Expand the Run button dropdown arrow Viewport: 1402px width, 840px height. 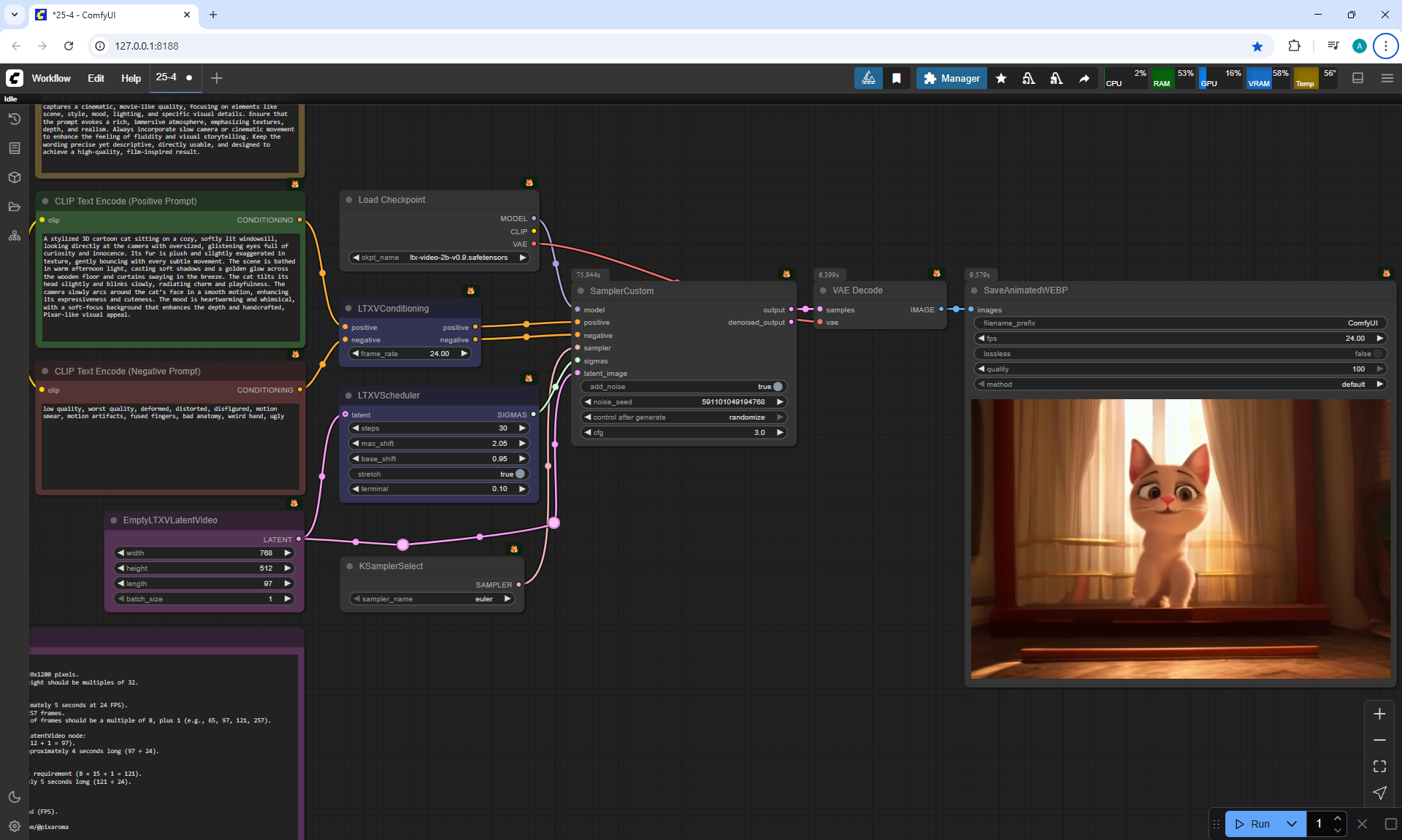[x=1292, y=824]
